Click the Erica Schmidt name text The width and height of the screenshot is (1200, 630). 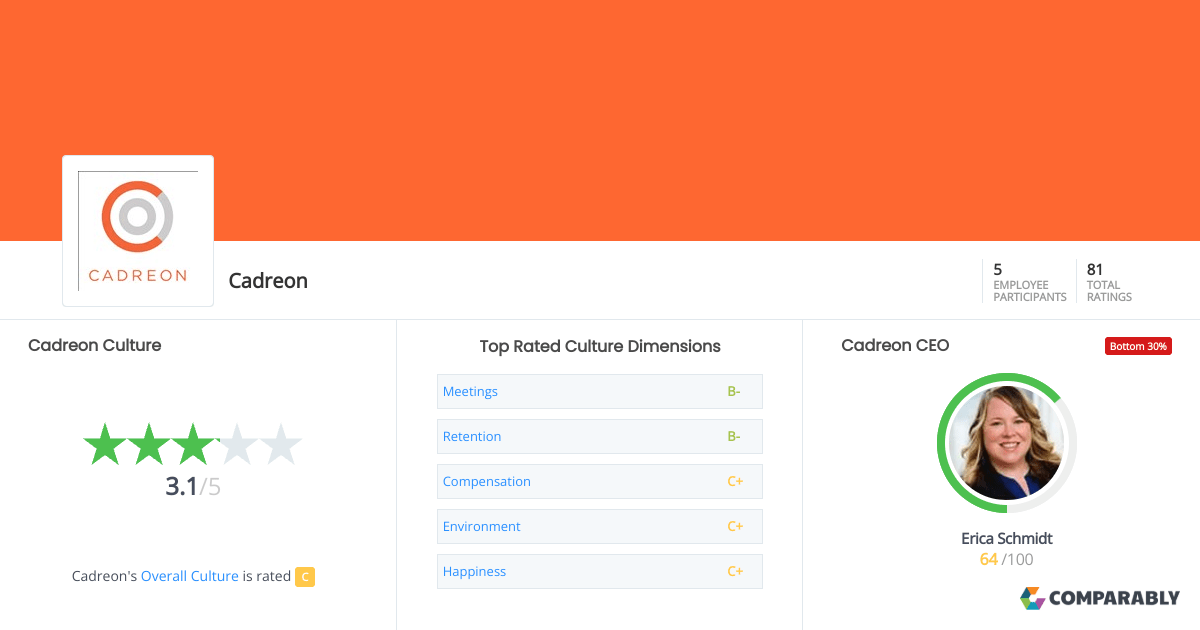coord(1007,538)
